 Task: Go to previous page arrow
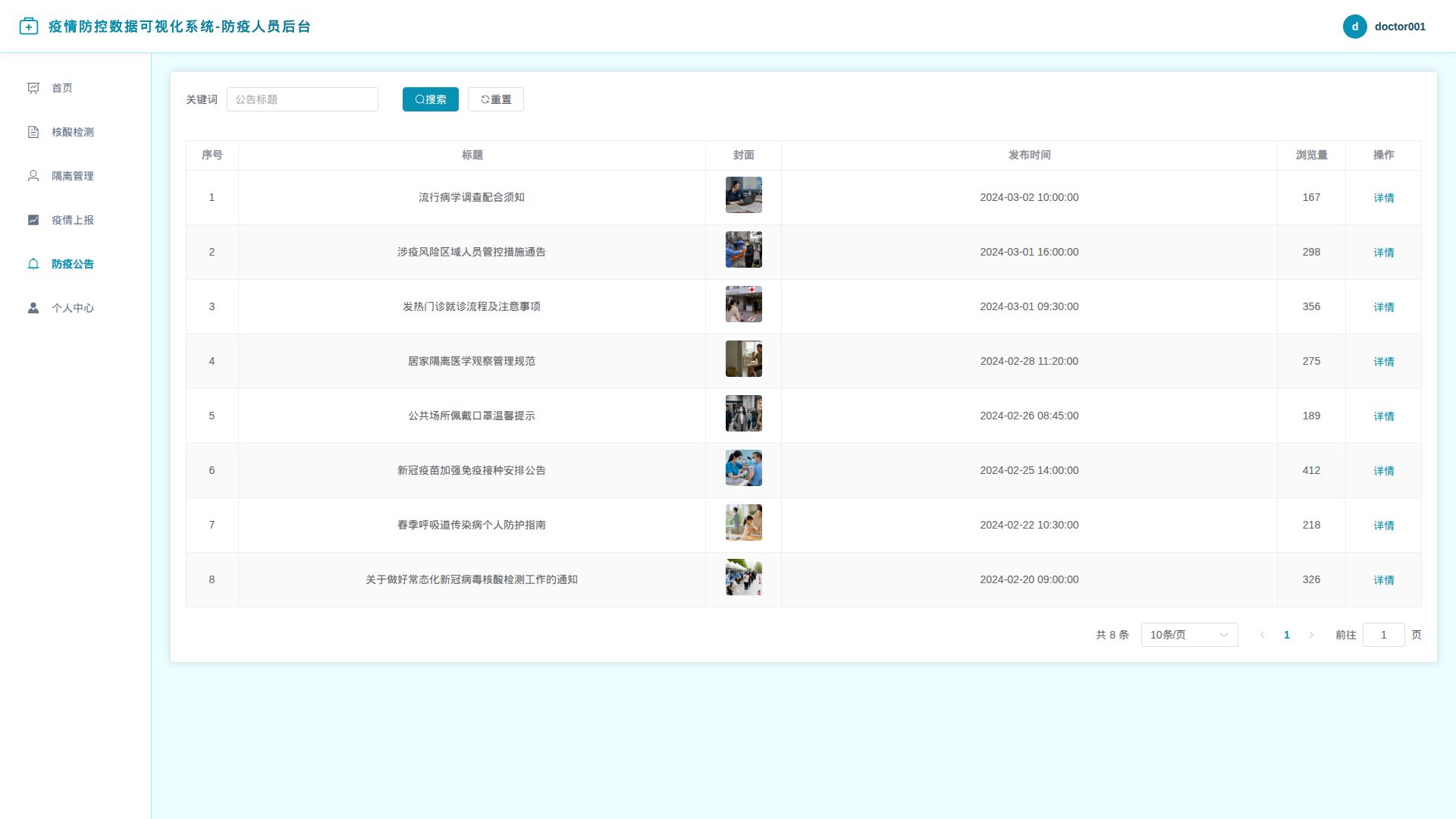click(x=1263, y=635)
